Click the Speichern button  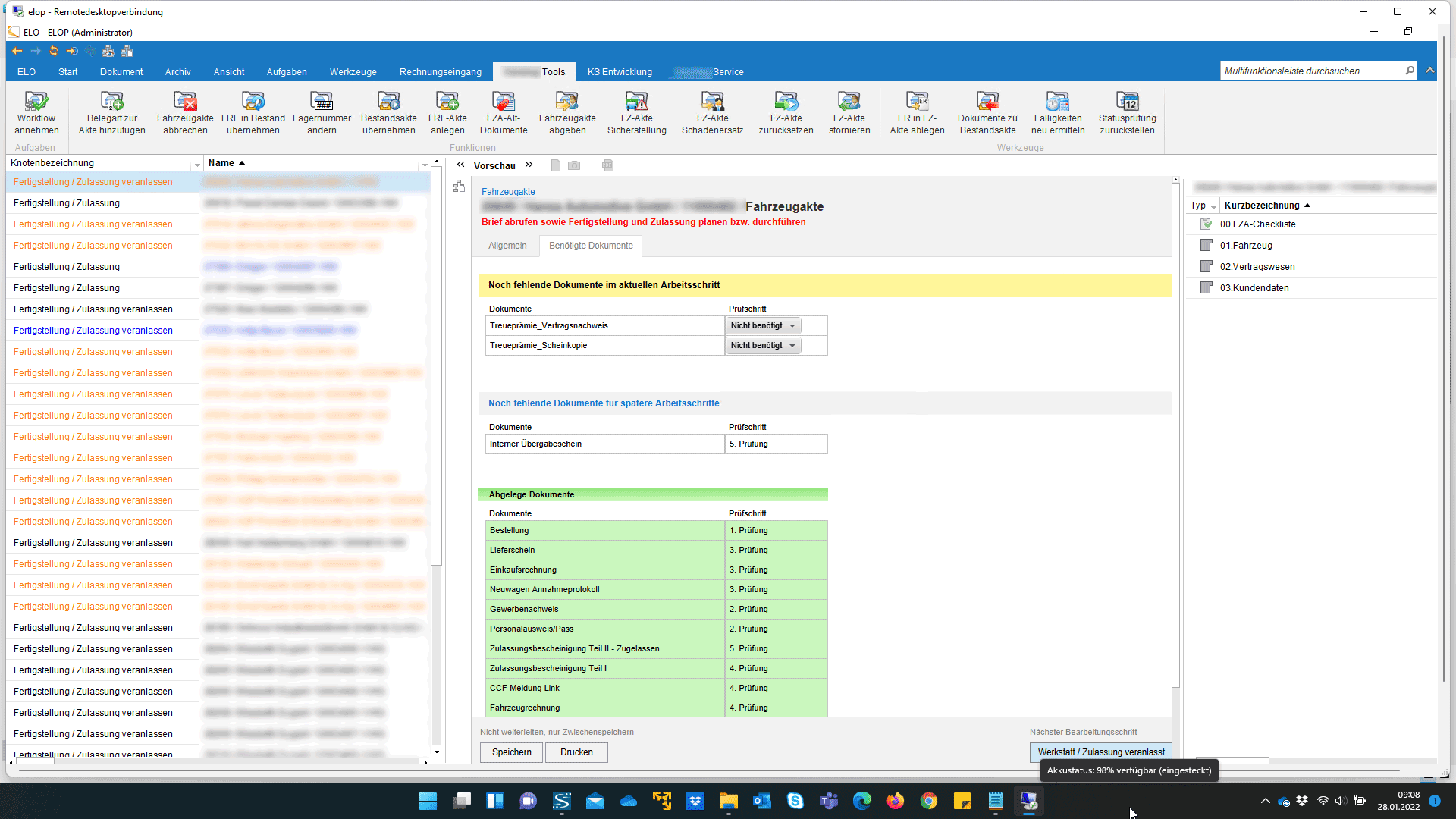click(512, 752)
